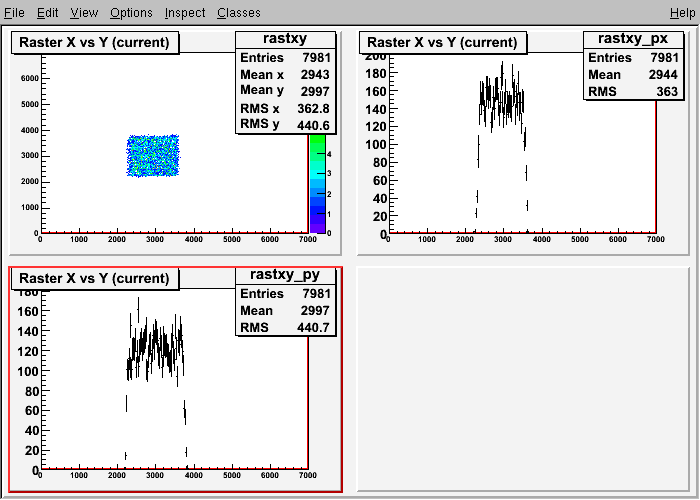
Task: Open the Edit menu
Action: (47, 13)
